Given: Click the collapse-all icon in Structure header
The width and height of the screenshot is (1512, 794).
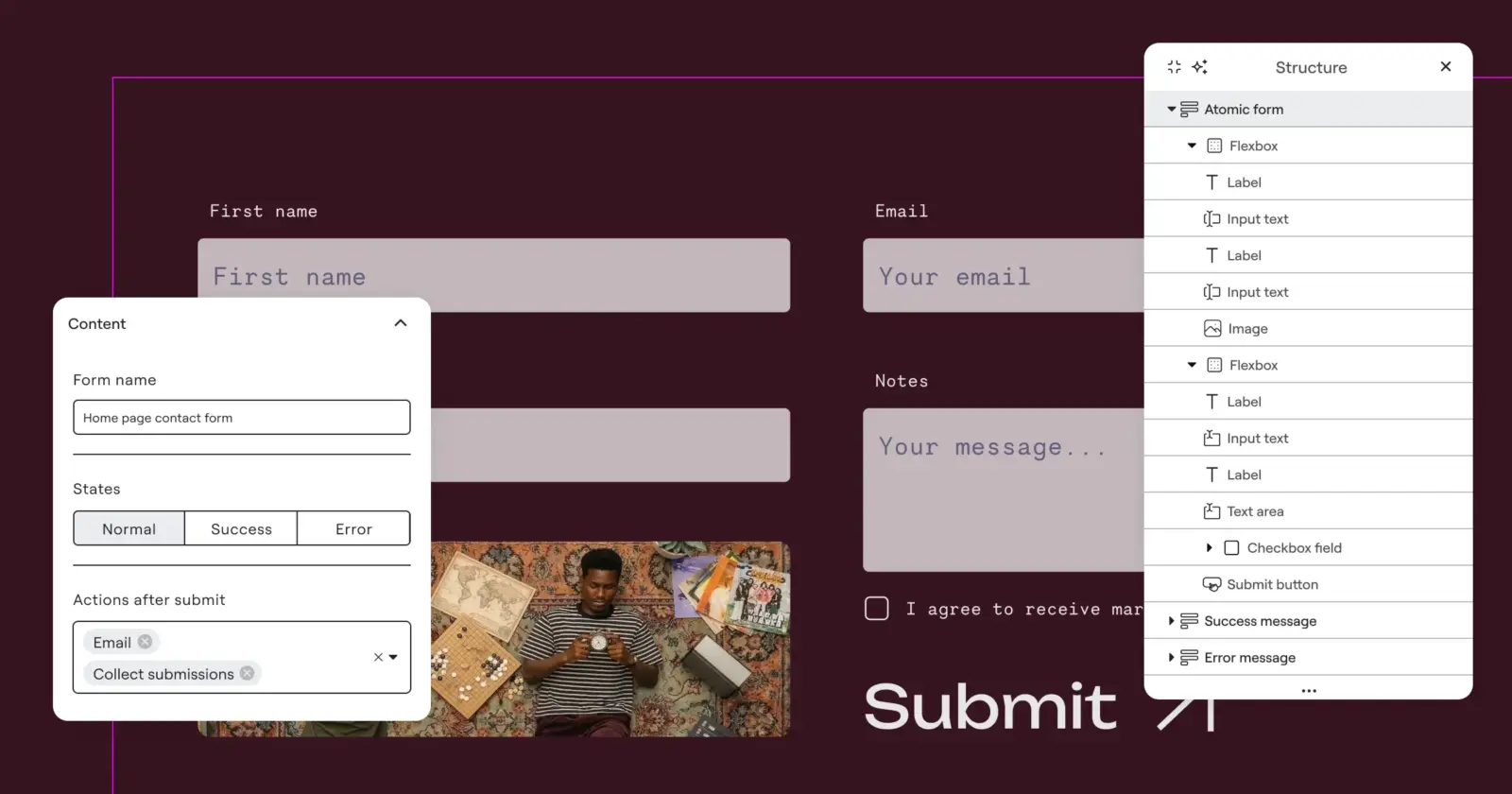Looking at the screenshot, I should pyautogui.click(x=1174, y=67).
